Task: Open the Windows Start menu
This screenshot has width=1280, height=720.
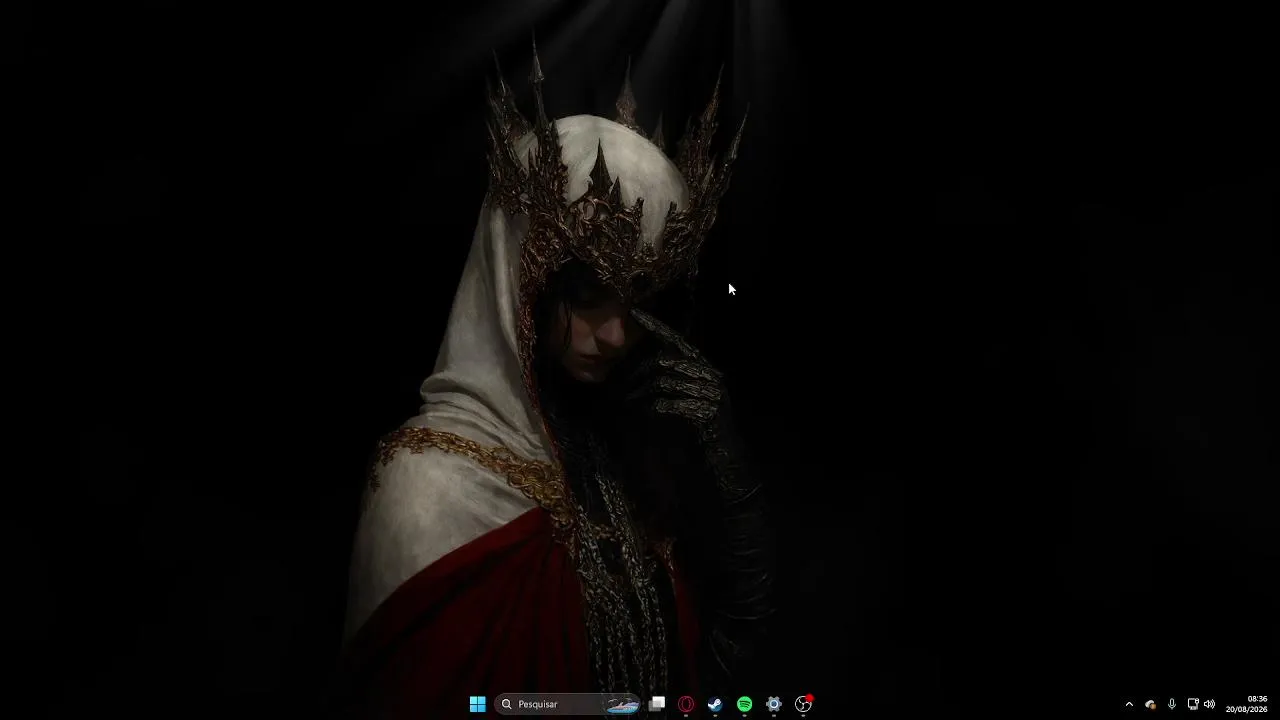Action: click(477, 704)
